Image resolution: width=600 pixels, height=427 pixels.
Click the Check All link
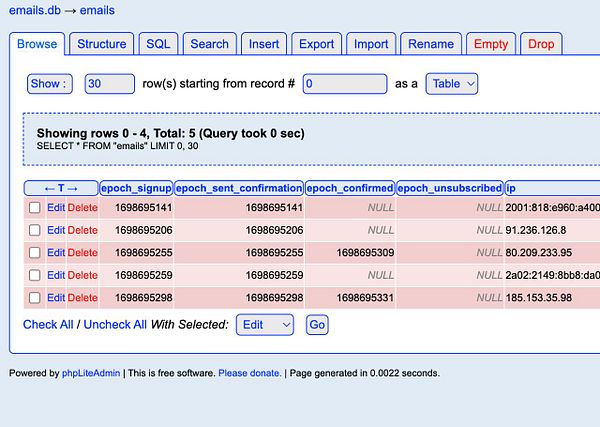tap(48, 324)
